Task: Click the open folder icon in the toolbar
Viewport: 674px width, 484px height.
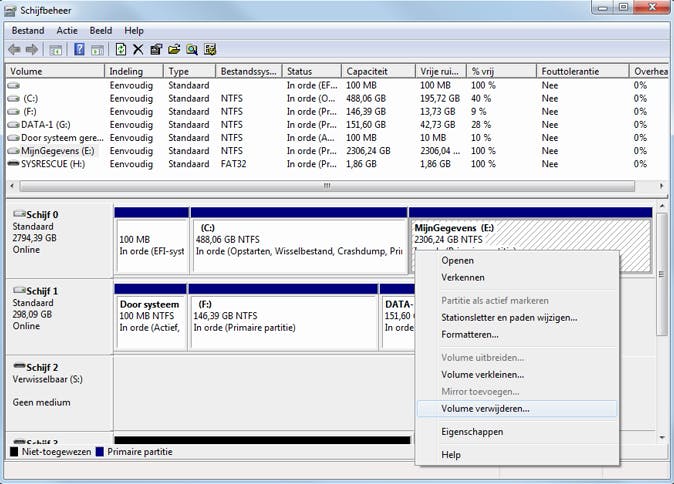Action: [x=174, y=49]
